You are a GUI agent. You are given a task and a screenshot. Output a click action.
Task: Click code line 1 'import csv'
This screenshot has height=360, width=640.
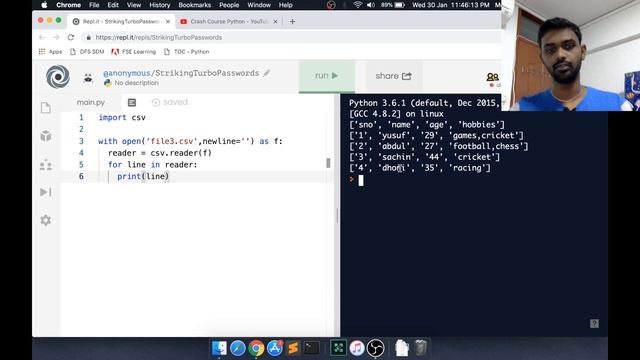pyautogui.click(x=122, y=118)
